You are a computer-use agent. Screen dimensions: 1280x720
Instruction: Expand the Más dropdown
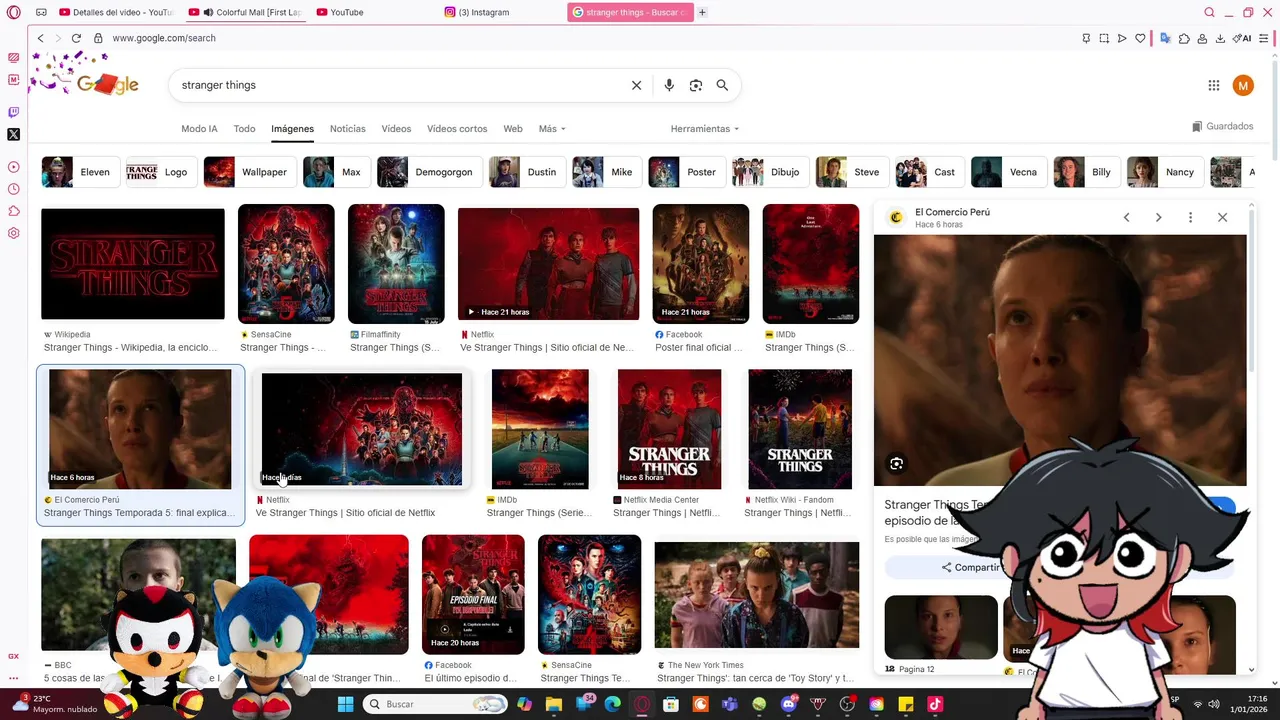[x=552, y=129]
